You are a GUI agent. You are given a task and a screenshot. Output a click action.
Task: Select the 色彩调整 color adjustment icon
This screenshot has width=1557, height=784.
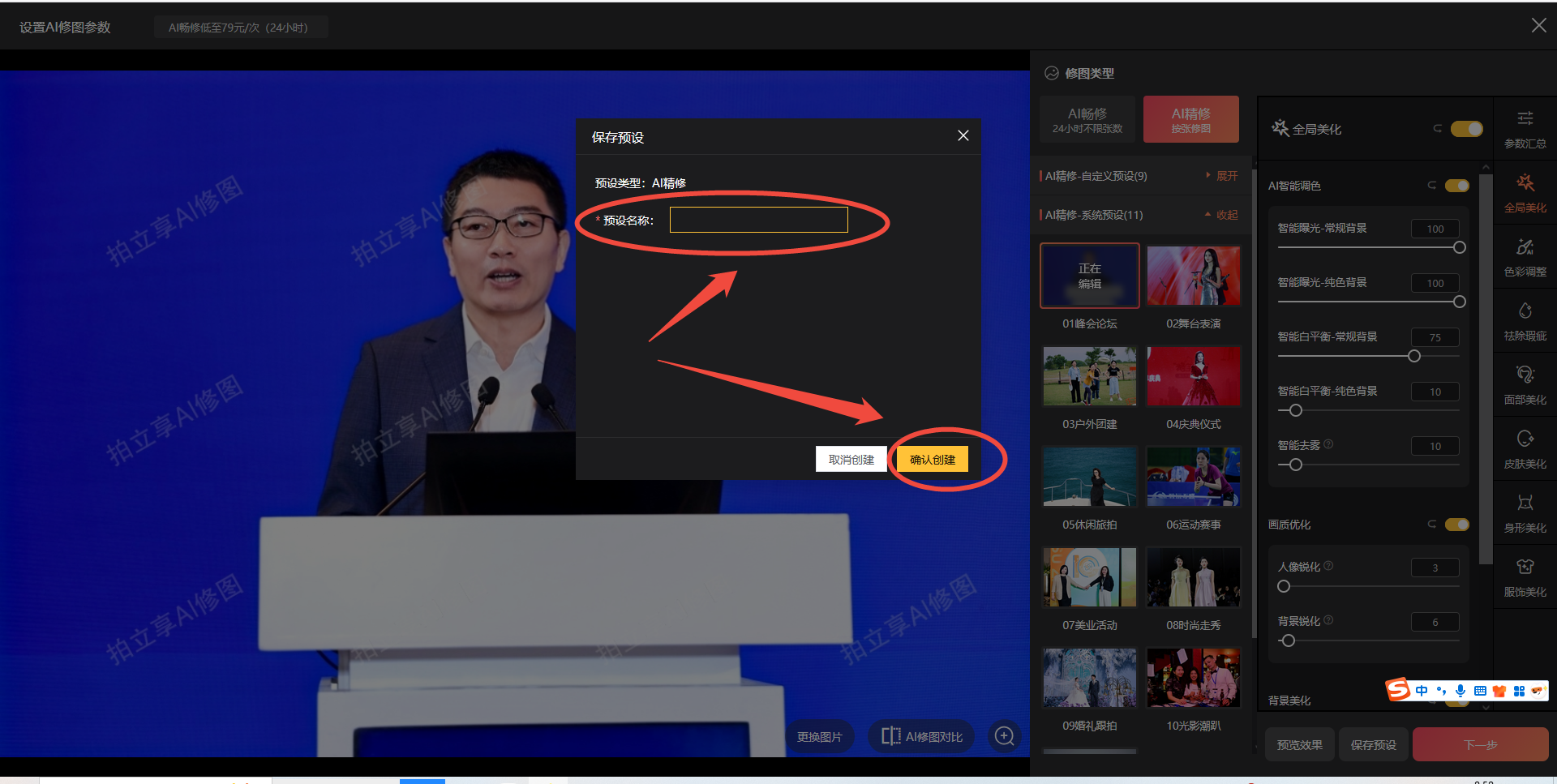point(1525,256)
